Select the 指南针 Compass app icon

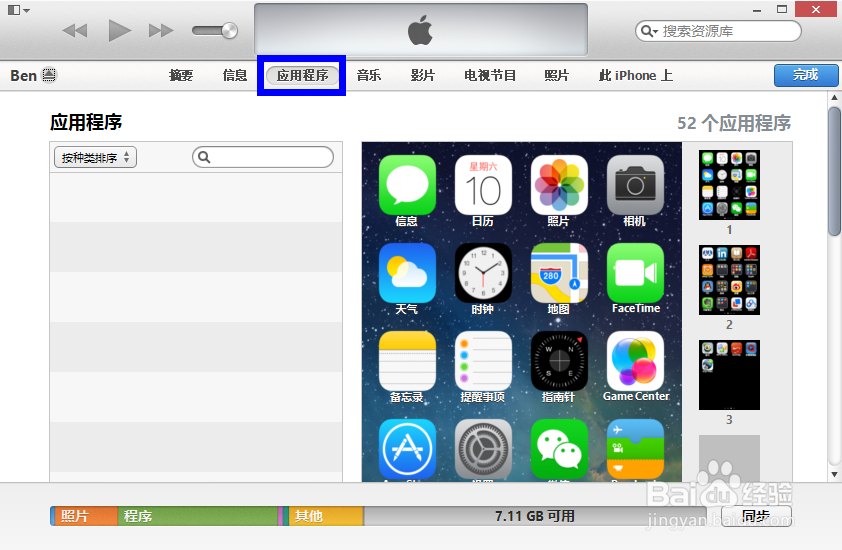click(559, 361)
